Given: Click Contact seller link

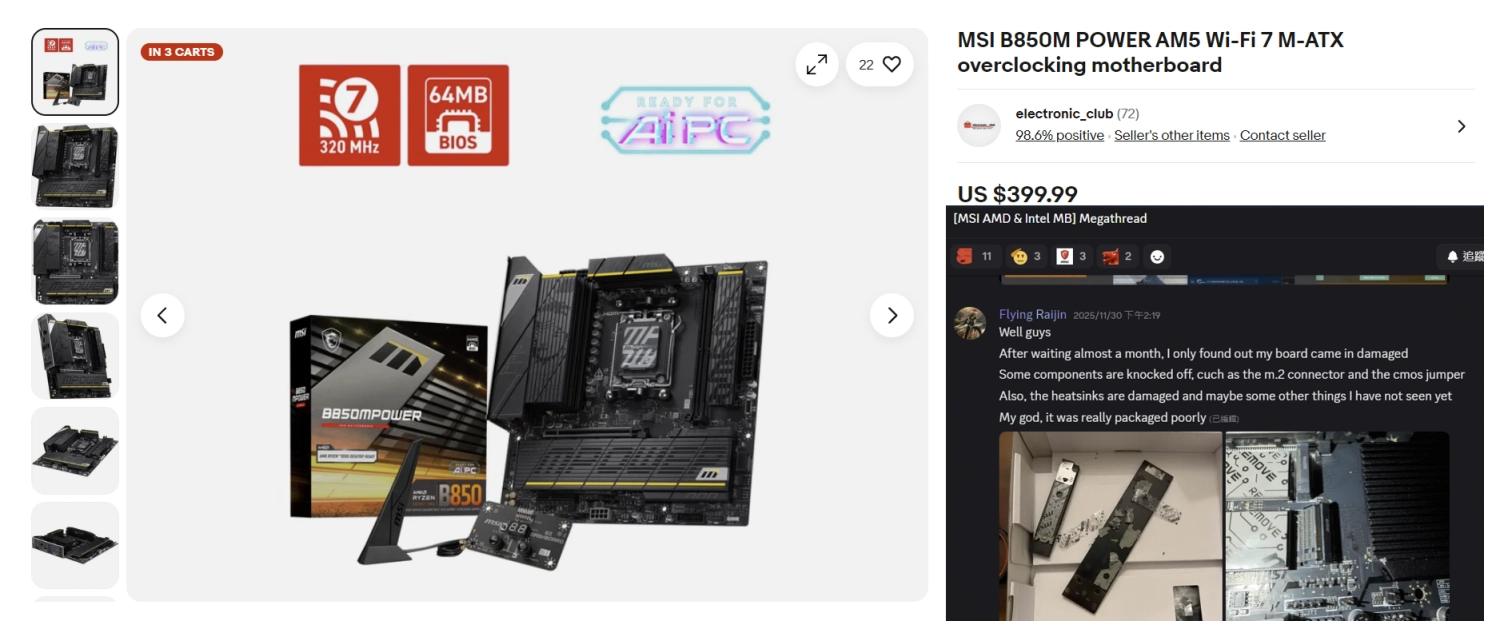Looking at the screenshot, I should 1283,135.
